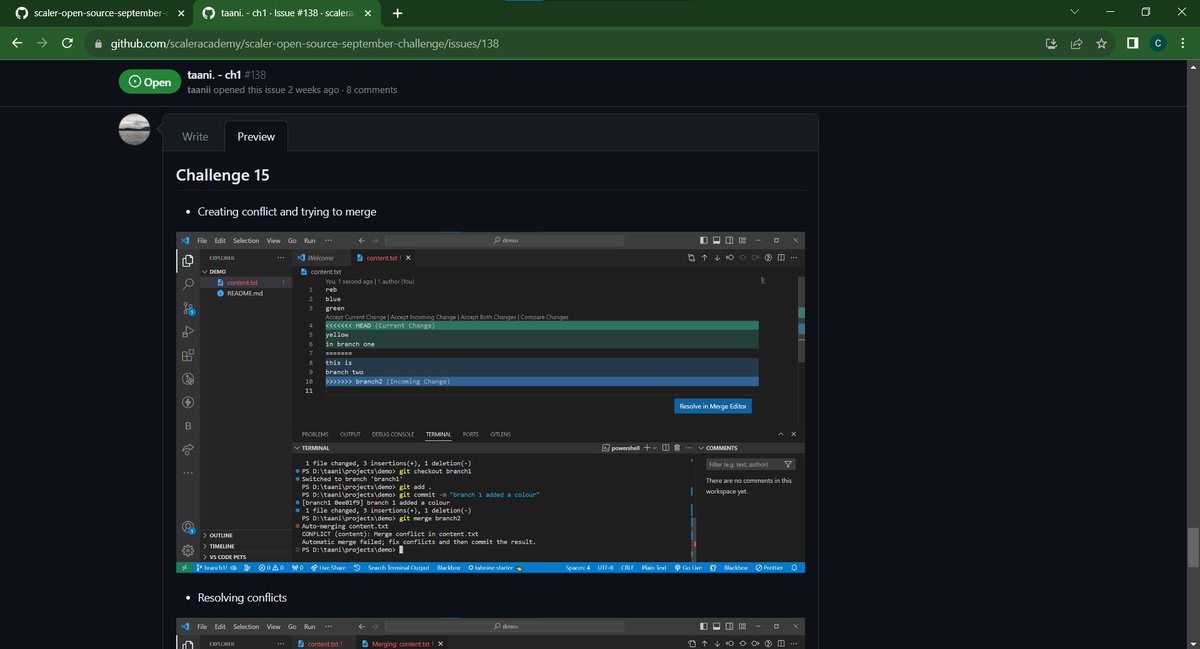Open the VS Code Run and Debug icon
The width and height of the screenshot is (1200, 649).
point(187,332)
